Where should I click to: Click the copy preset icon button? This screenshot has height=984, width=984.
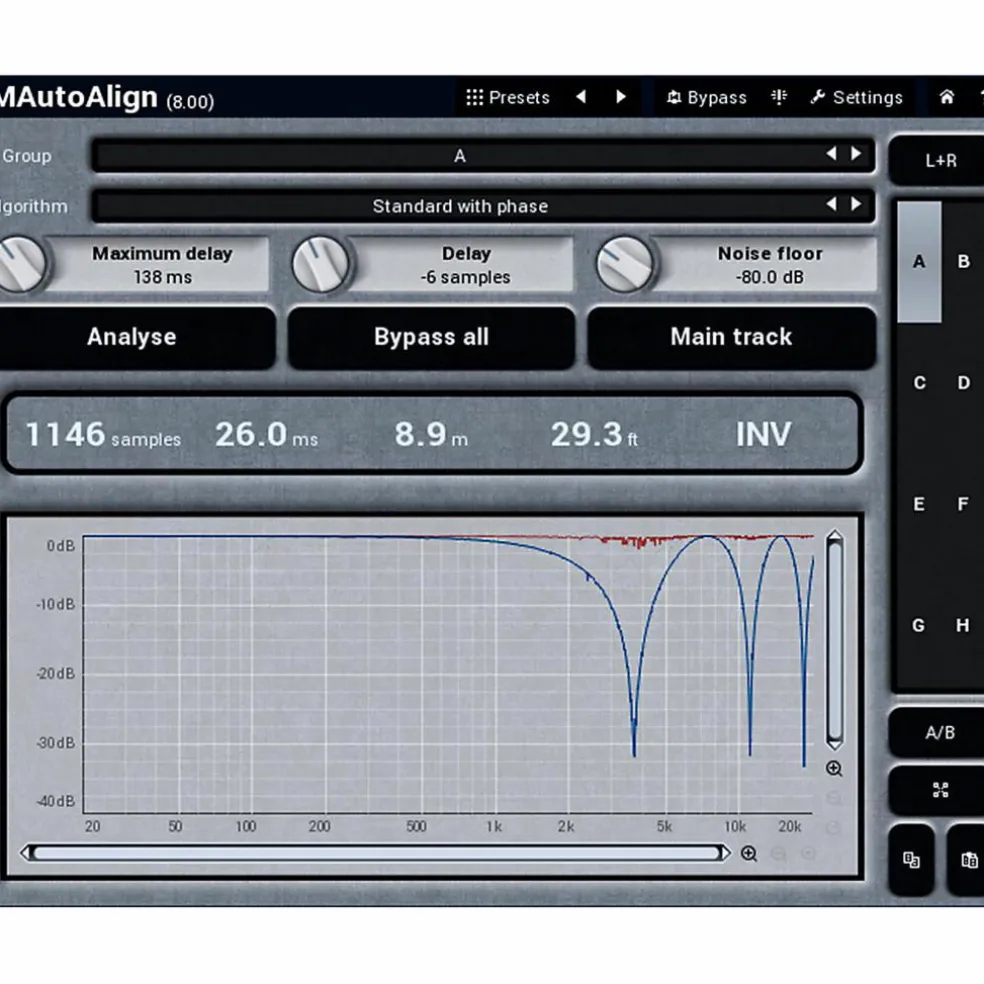click(x=911, y=860)
